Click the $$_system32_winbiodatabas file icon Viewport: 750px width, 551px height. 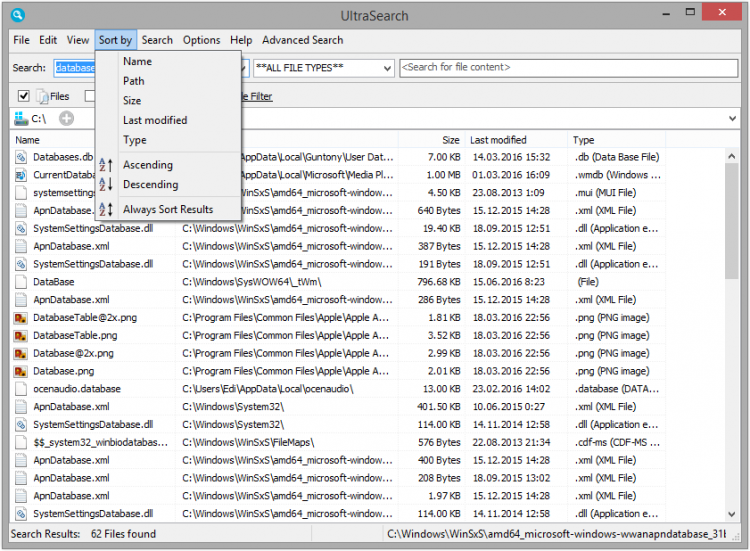pos(21,442)
